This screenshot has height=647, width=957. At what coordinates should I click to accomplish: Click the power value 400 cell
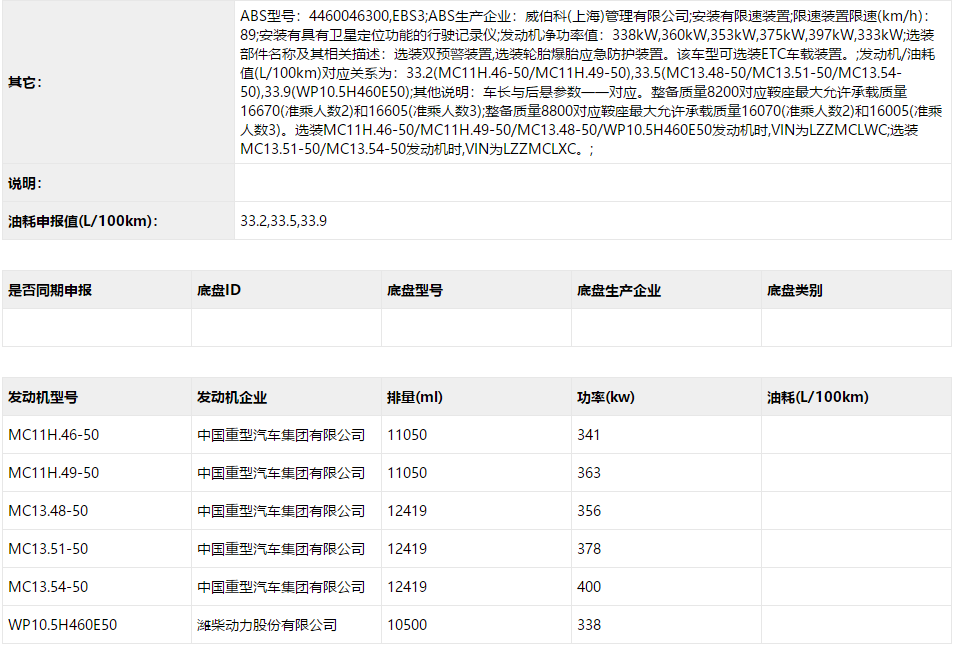588,586
